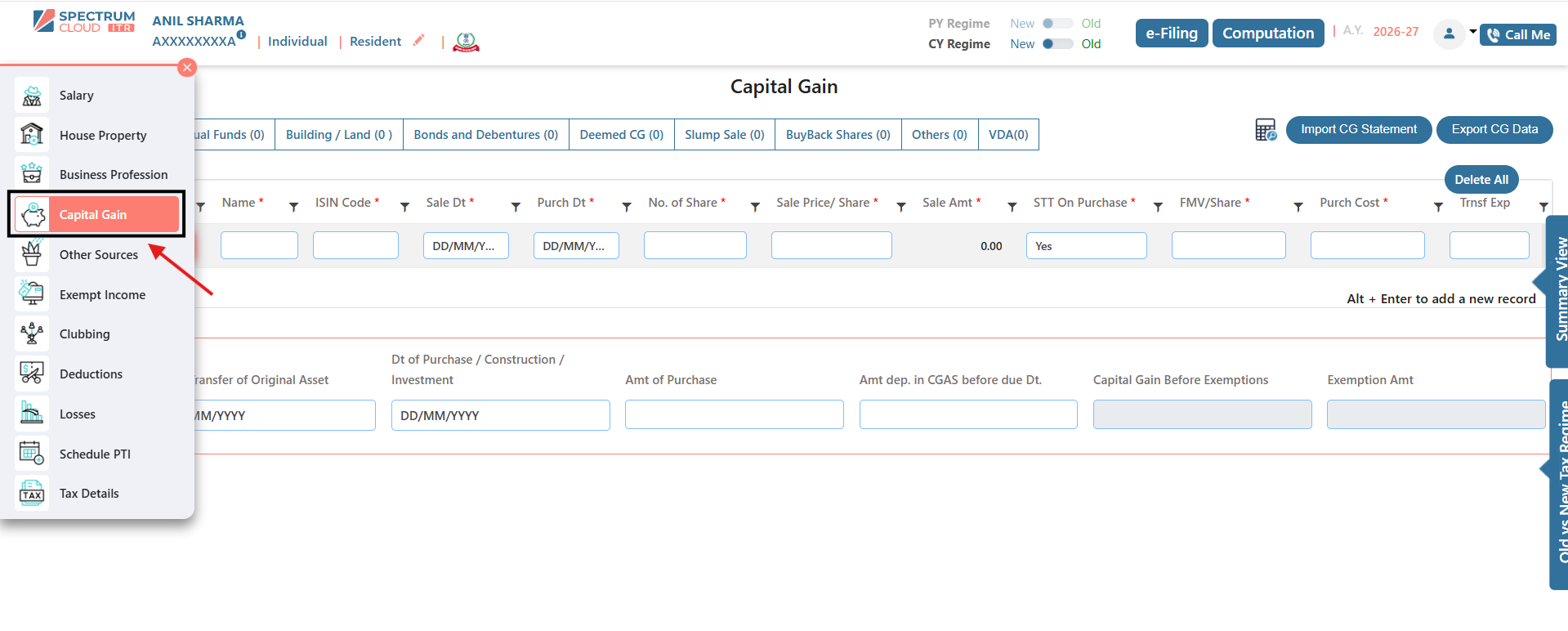Image resolution: width=1568 pixels, height=631 pixels.
Task: Open filter for Sale Price/ Share column
Action: [x=901, y=207]
